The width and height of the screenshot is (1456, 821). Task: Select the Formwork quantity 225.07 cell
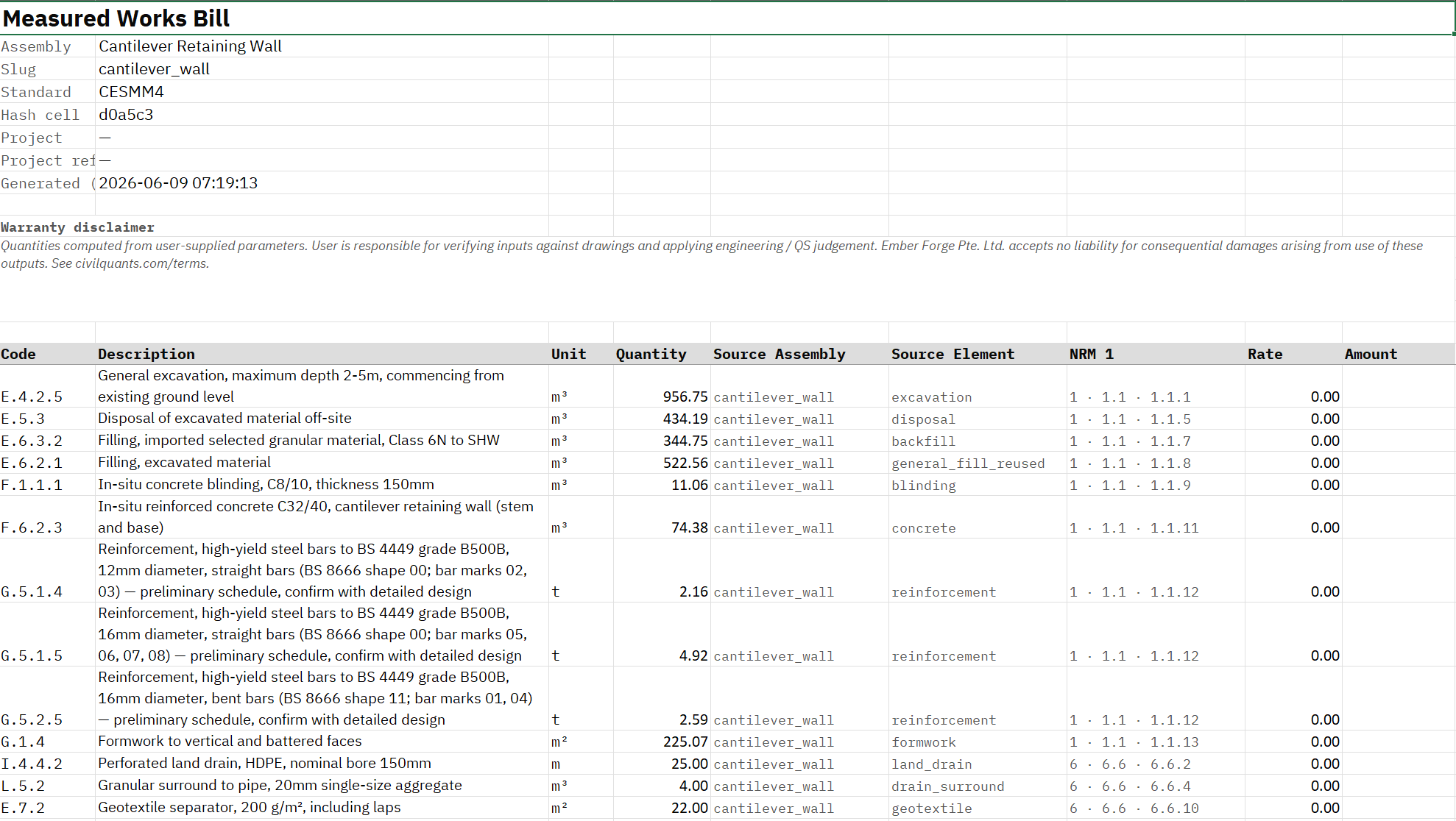[x=662, y=742]
